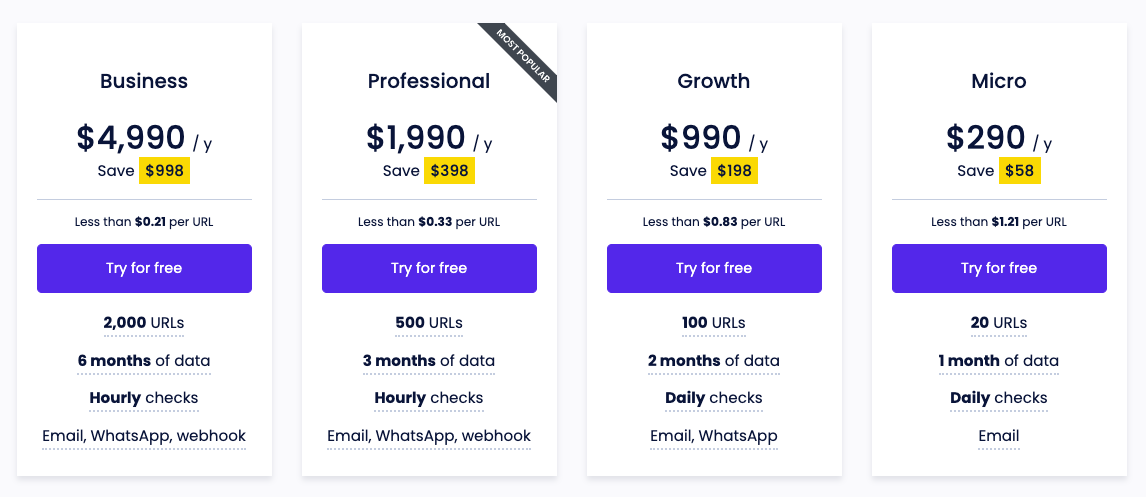The width and height of the screenshot is (1146, 497).
Task: Click the 1 month of data label
Action: [x=999, y=361]
